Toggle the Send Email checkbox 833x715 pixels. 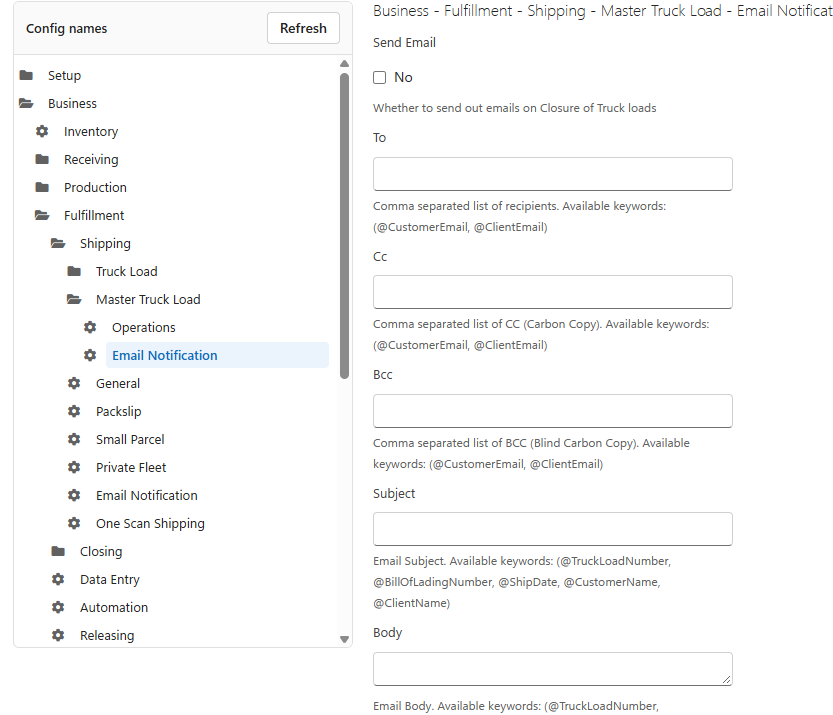[379, 78]
